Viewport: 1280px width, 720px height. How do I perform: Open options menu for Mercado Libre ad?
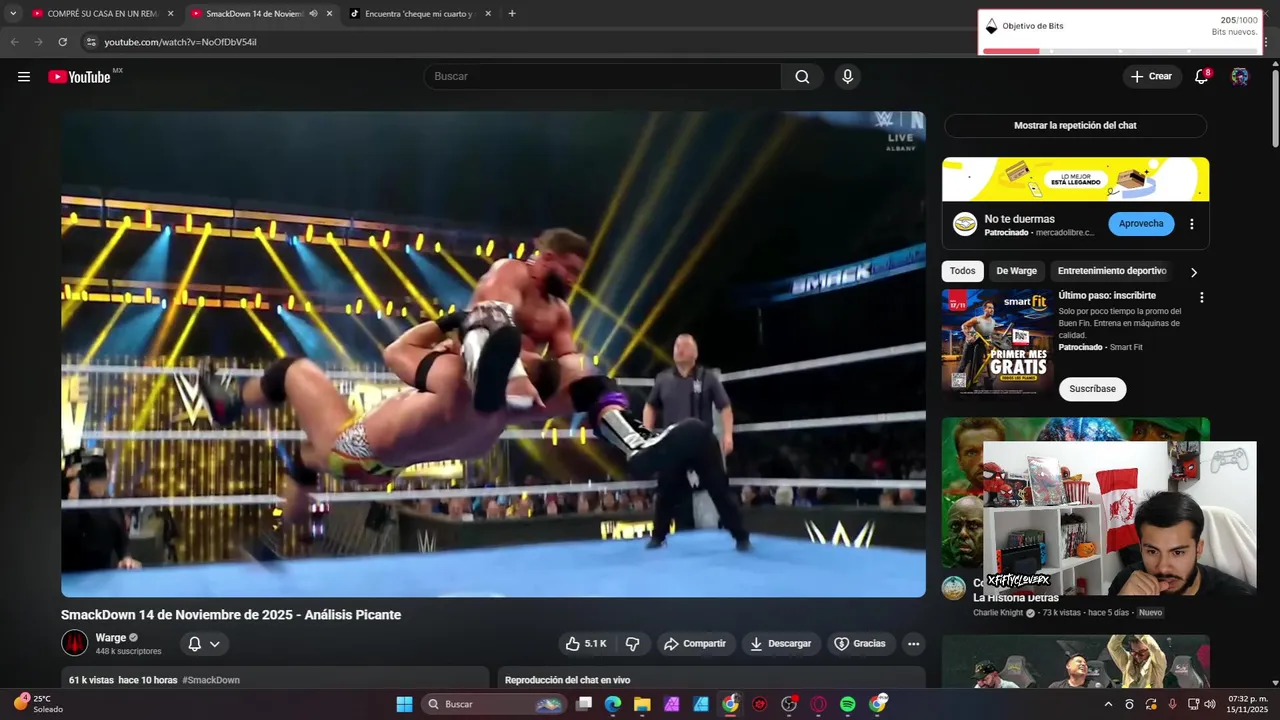pos(1191,224)
